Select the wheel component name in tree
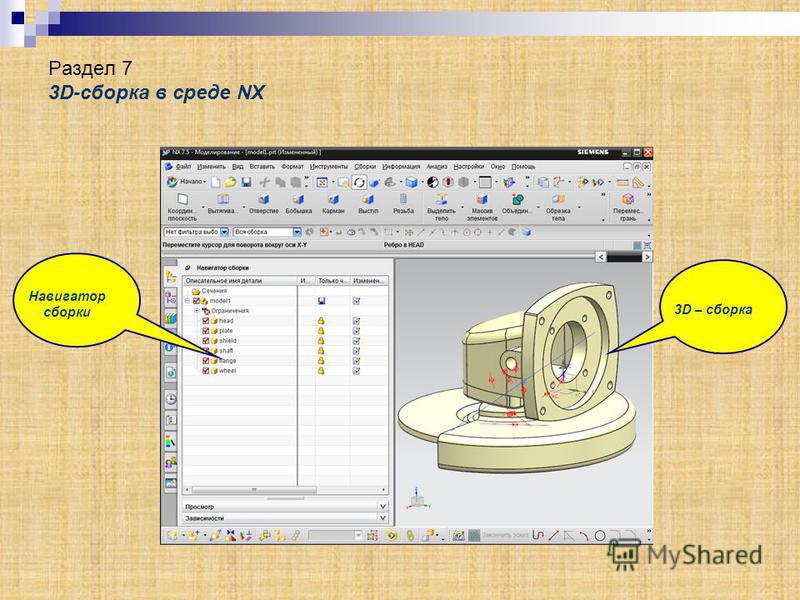 click(228, 371)
